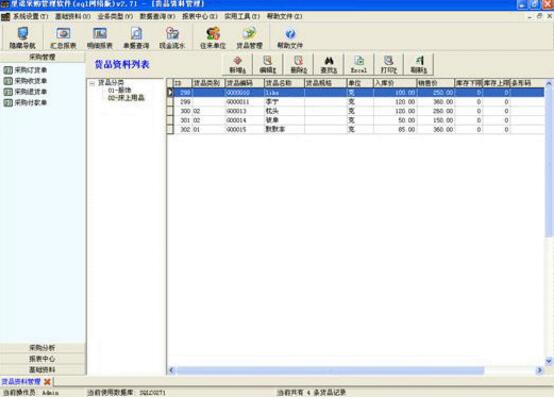Expand the 采购分析 sidebar section
554x398 pixels.
[42, 348]
